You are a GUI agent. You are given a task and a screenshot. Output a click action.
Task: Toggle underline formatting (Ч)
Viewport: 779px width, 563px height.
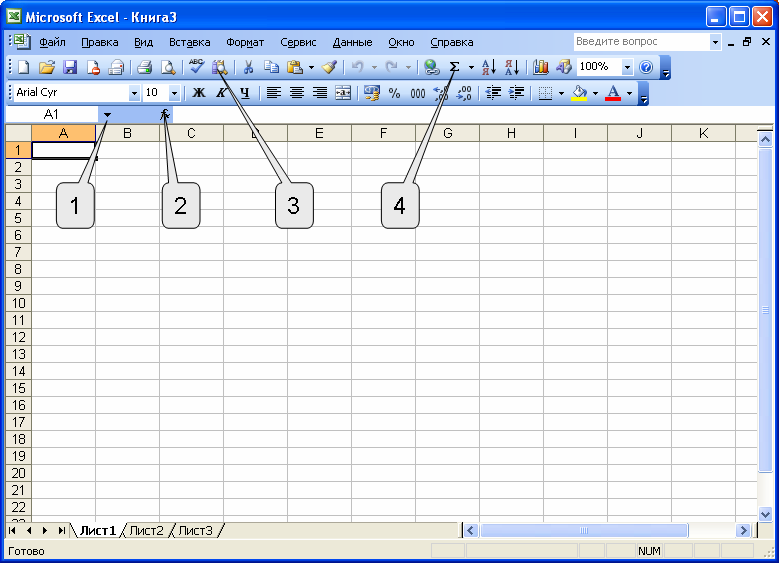point(243,93)
